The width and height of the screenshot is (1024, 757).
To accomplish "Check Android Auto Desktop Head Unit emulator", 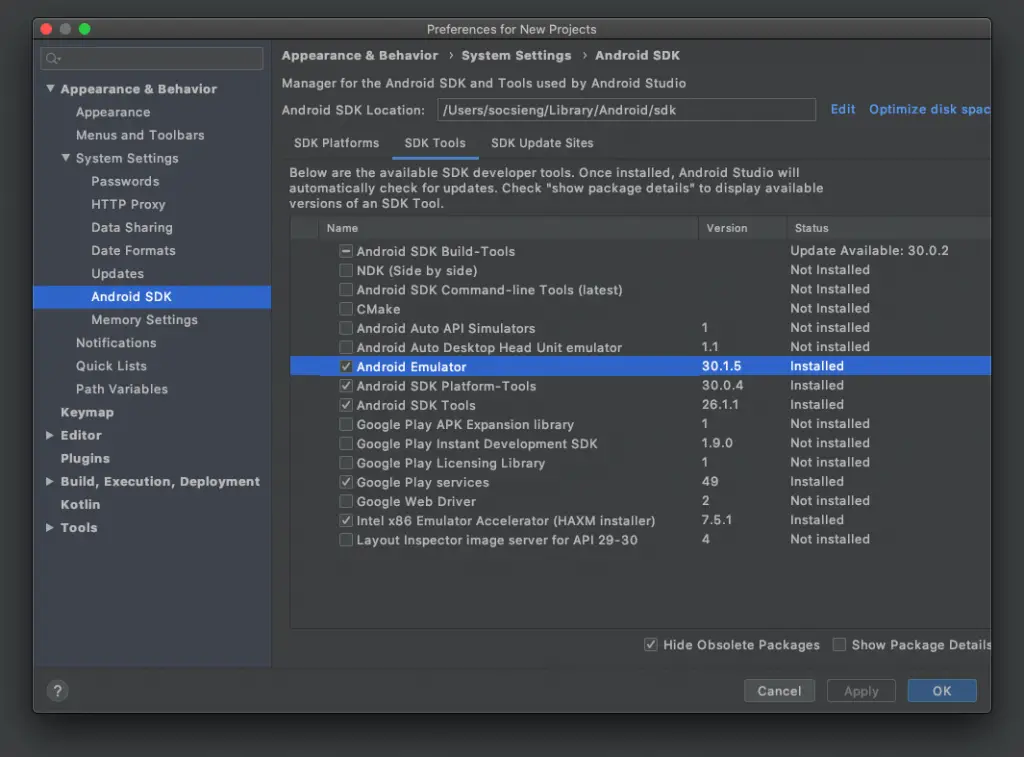I will tap(345, 347).
